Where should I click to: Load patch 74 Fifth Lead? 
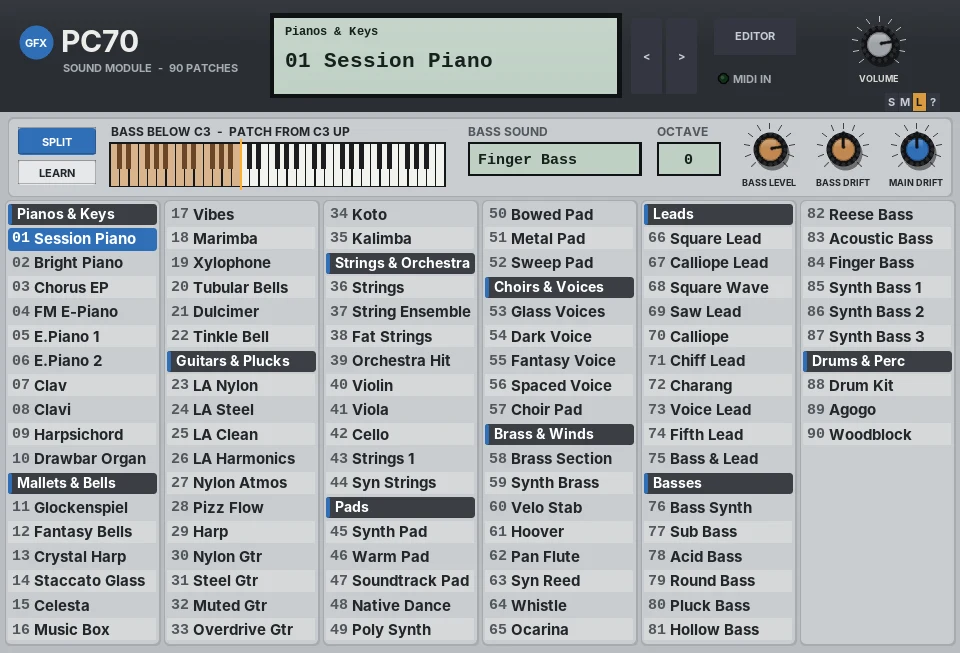point(719,435)
